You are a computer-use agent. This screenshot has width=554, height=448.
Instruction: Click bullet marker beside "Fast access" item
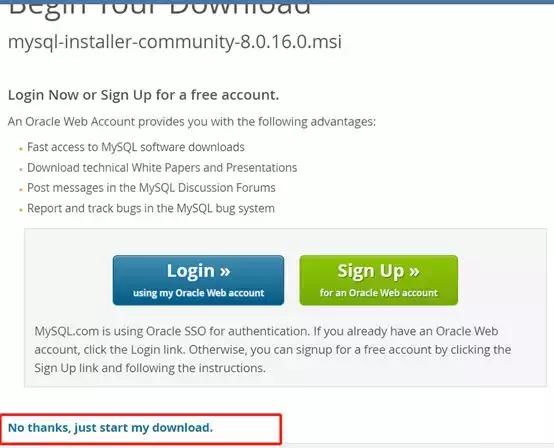(21, 149)
